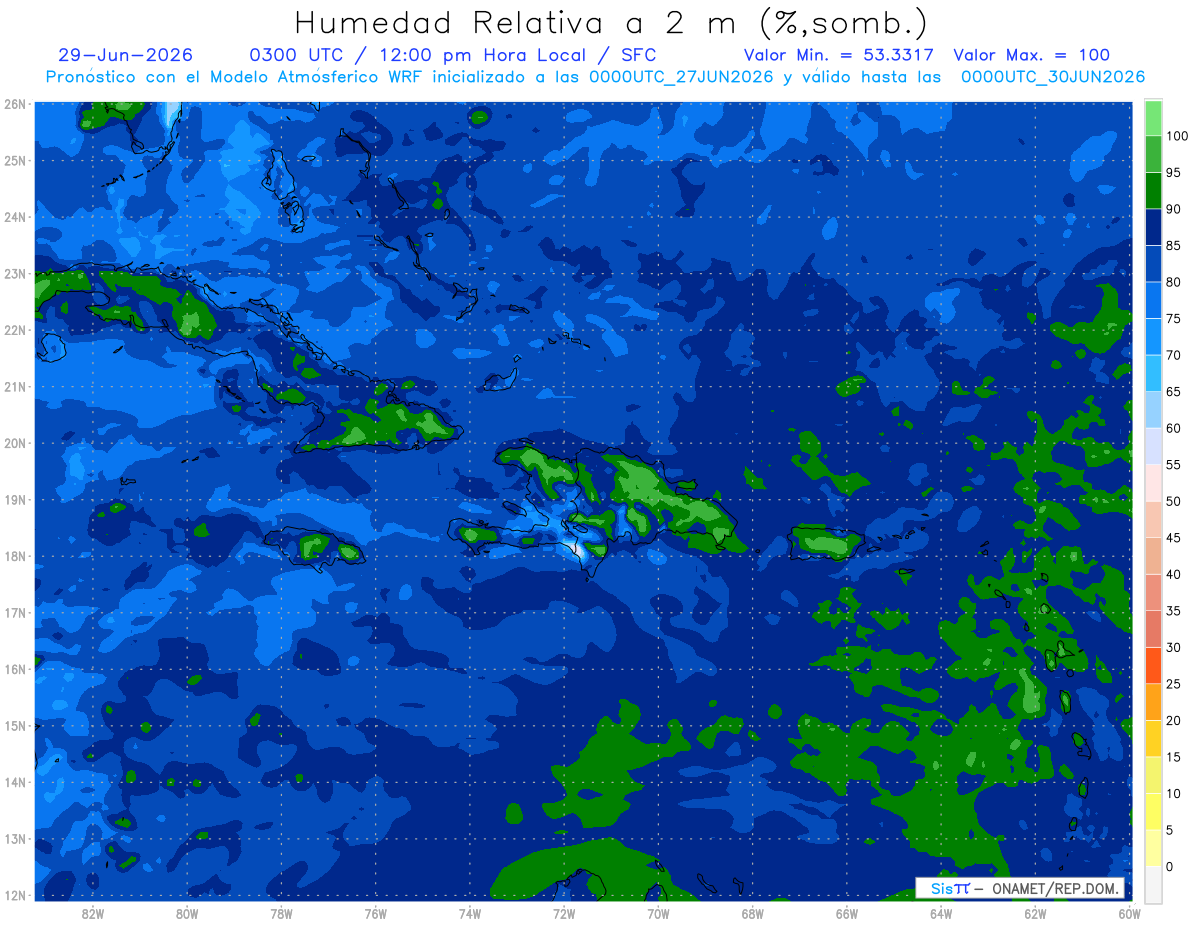Viewport: 1200px width, 927px height.
Task: Click the colorbar value label 0
Action: 1170,866
